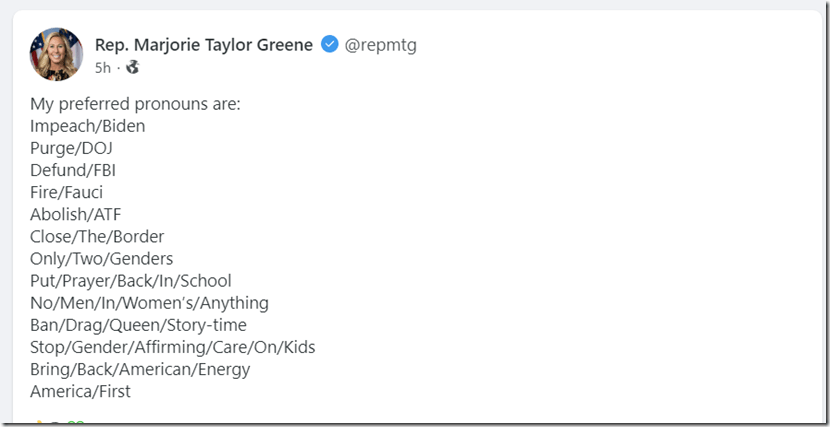The height and width of the screenshot is (427, 830).
Task: Open the Rep. Marjorie Taylor Greene profile name
Action: click(203, 45)
